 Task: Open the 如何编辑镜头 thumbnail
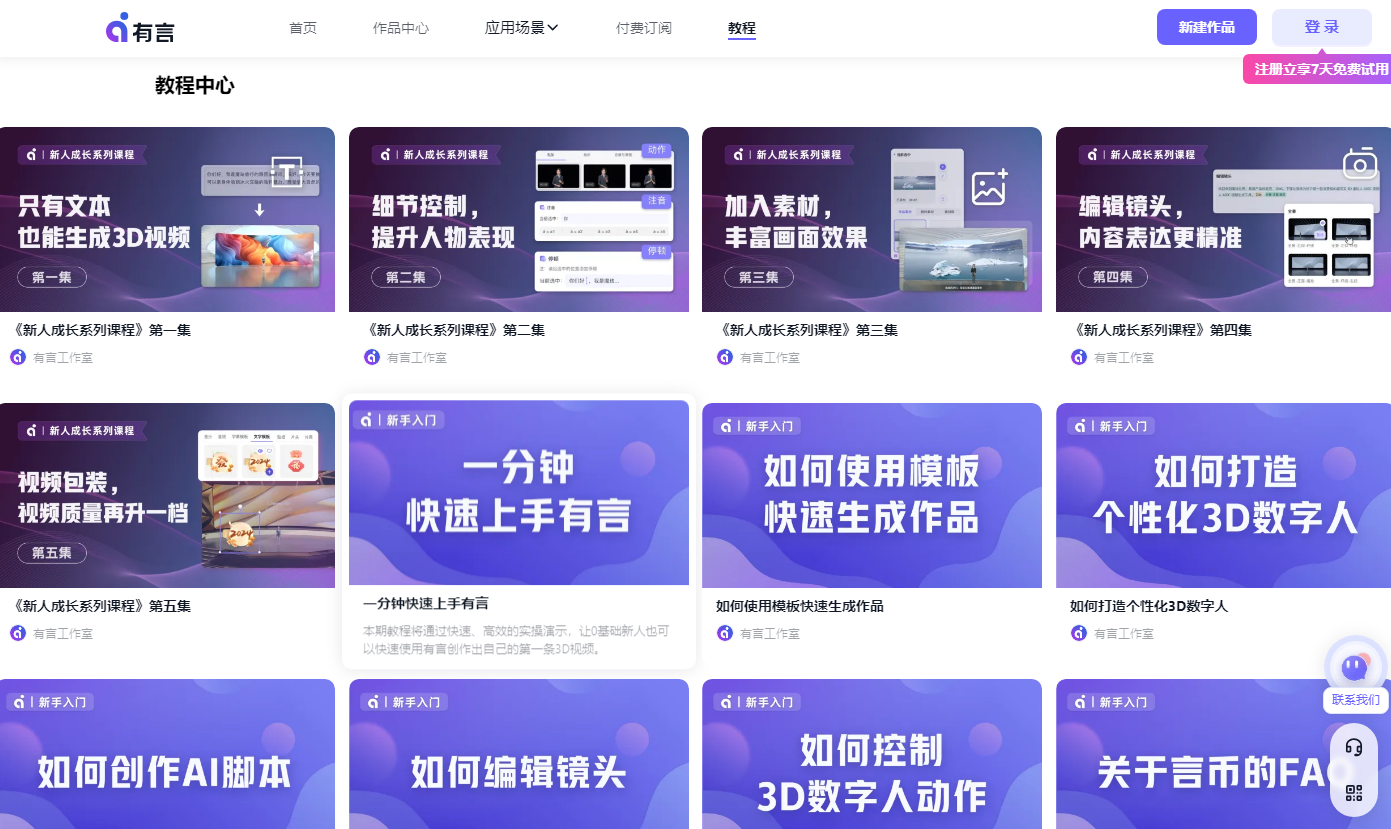click(519, 754)
